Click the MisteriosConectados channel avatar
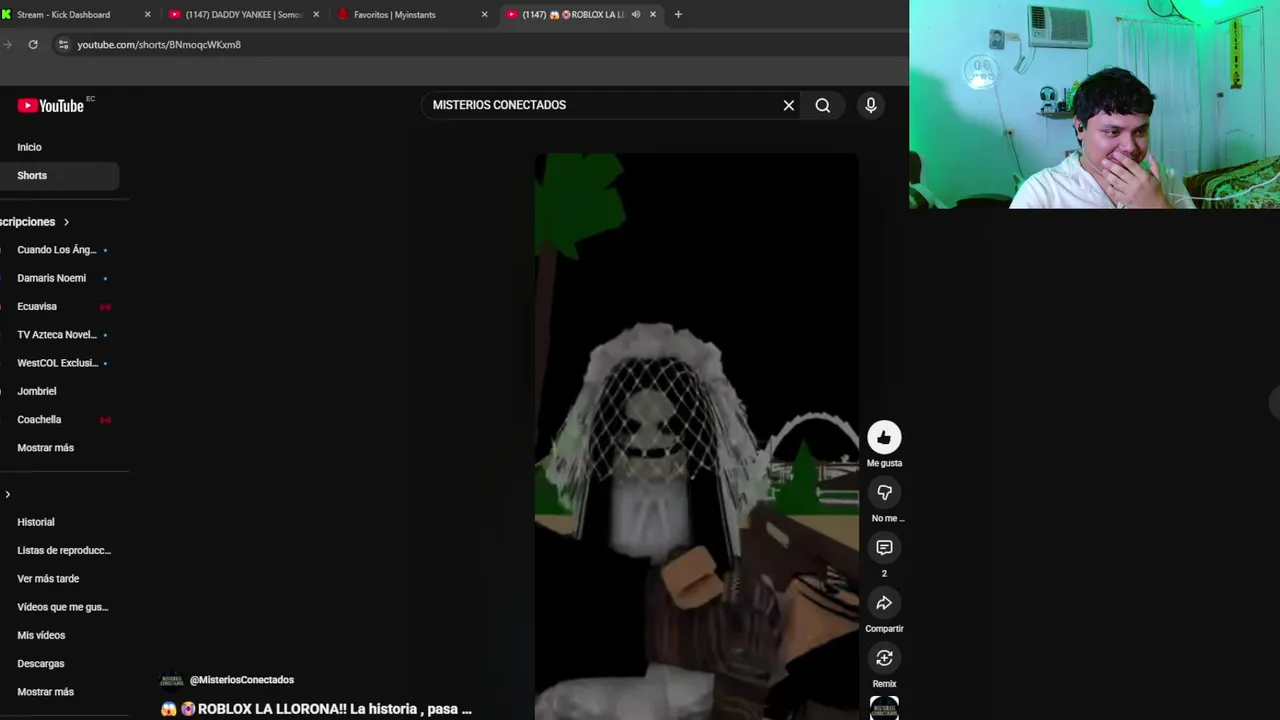 tap(172, 680)
